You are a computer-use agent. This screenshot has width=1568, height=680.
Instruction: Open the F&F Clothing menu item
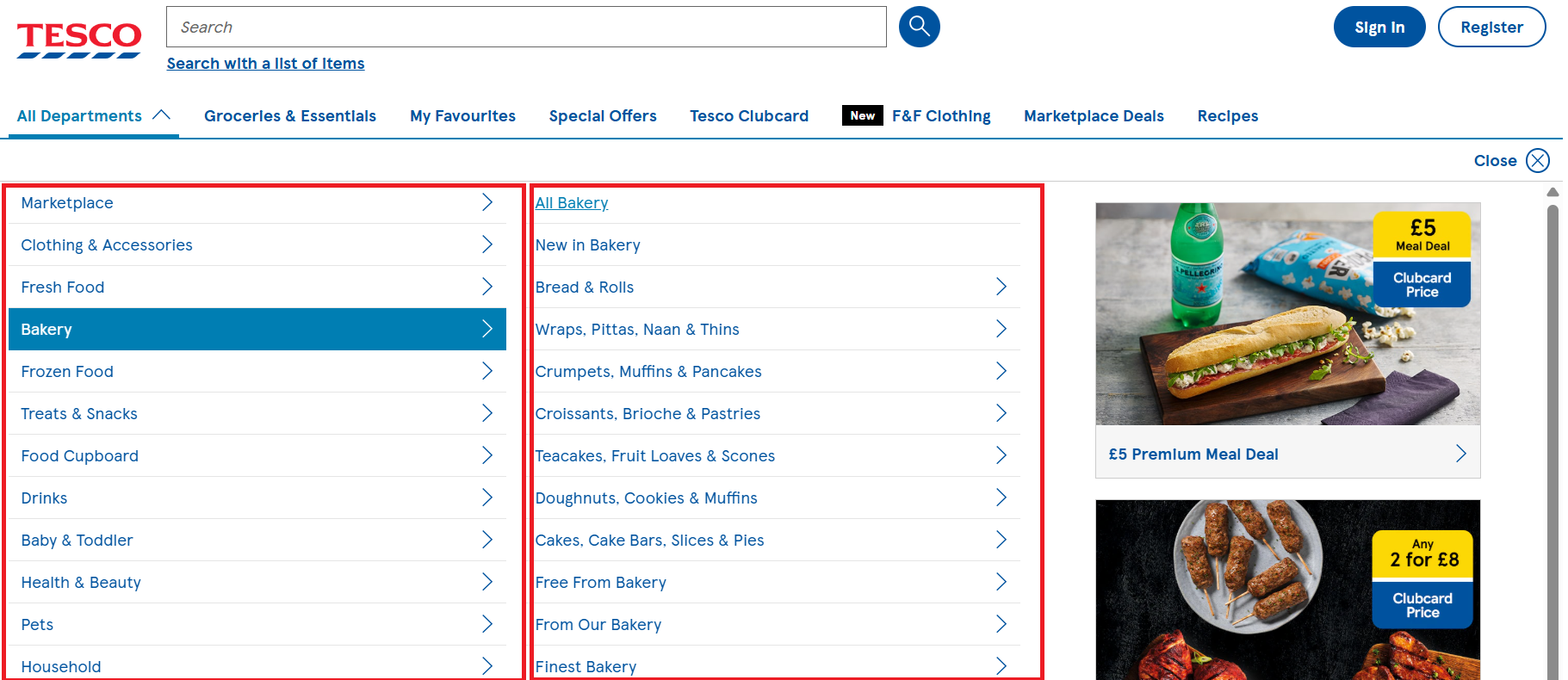[940, 116]
